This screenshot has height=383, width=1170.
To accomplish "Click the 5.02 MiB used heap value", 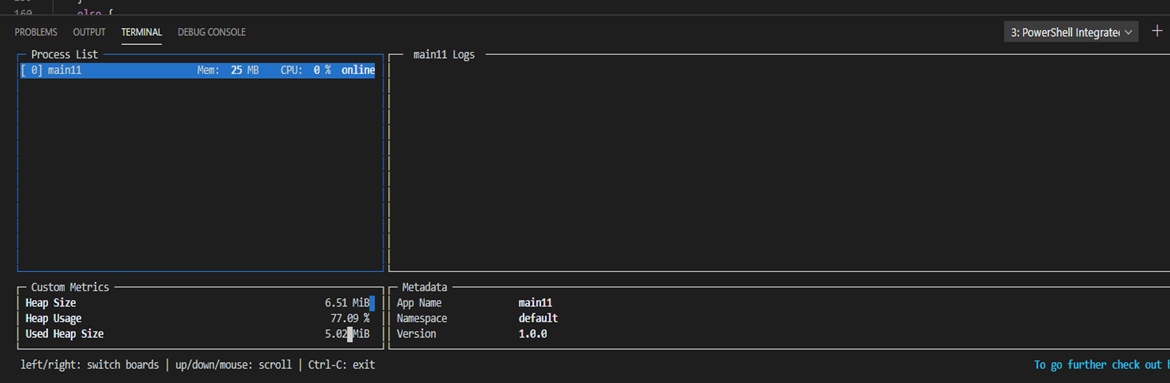I will click(347, 334).
